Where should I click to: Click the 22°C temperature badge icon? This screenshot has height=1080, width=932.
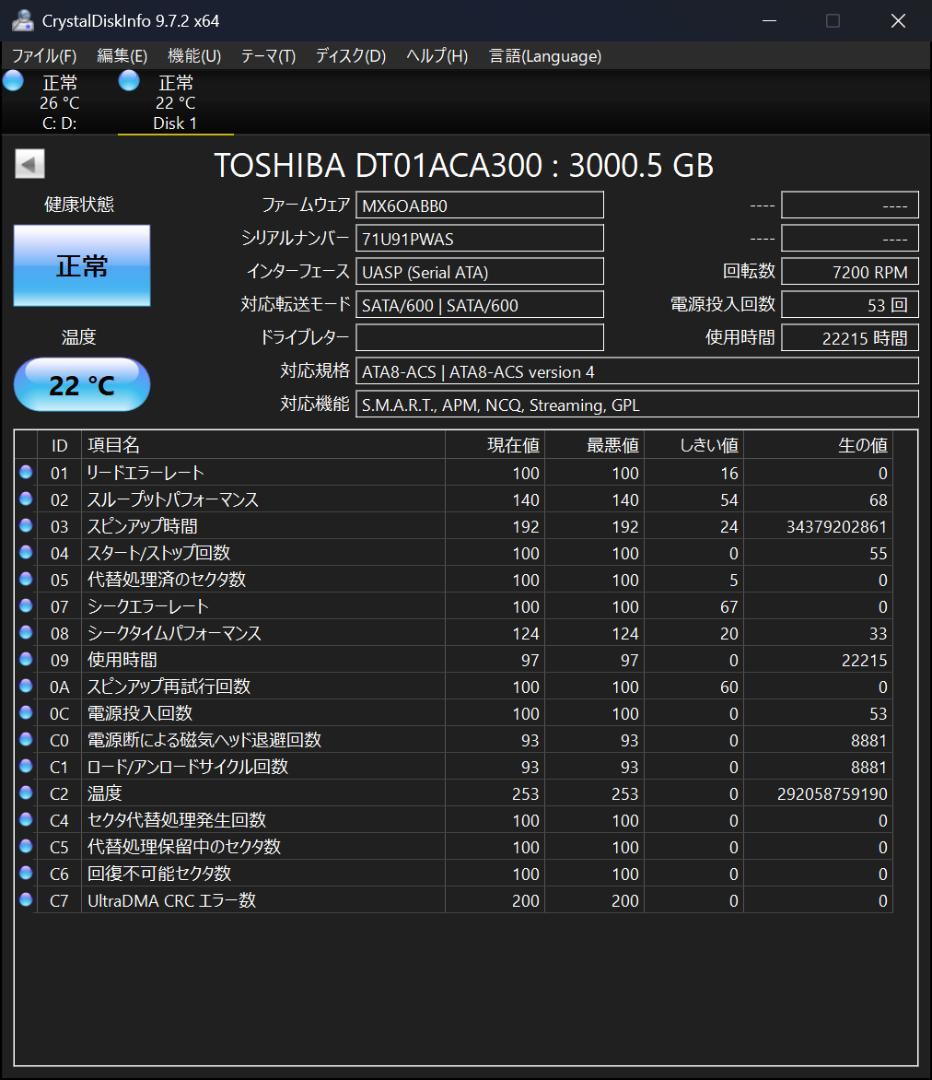[81, 384]
